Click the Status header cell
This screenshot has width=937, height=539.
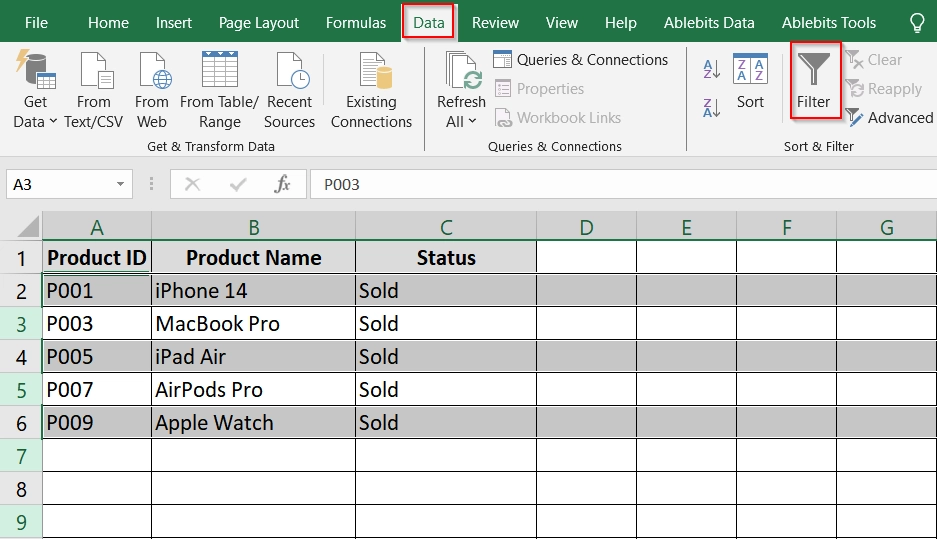tap(446, 258)
